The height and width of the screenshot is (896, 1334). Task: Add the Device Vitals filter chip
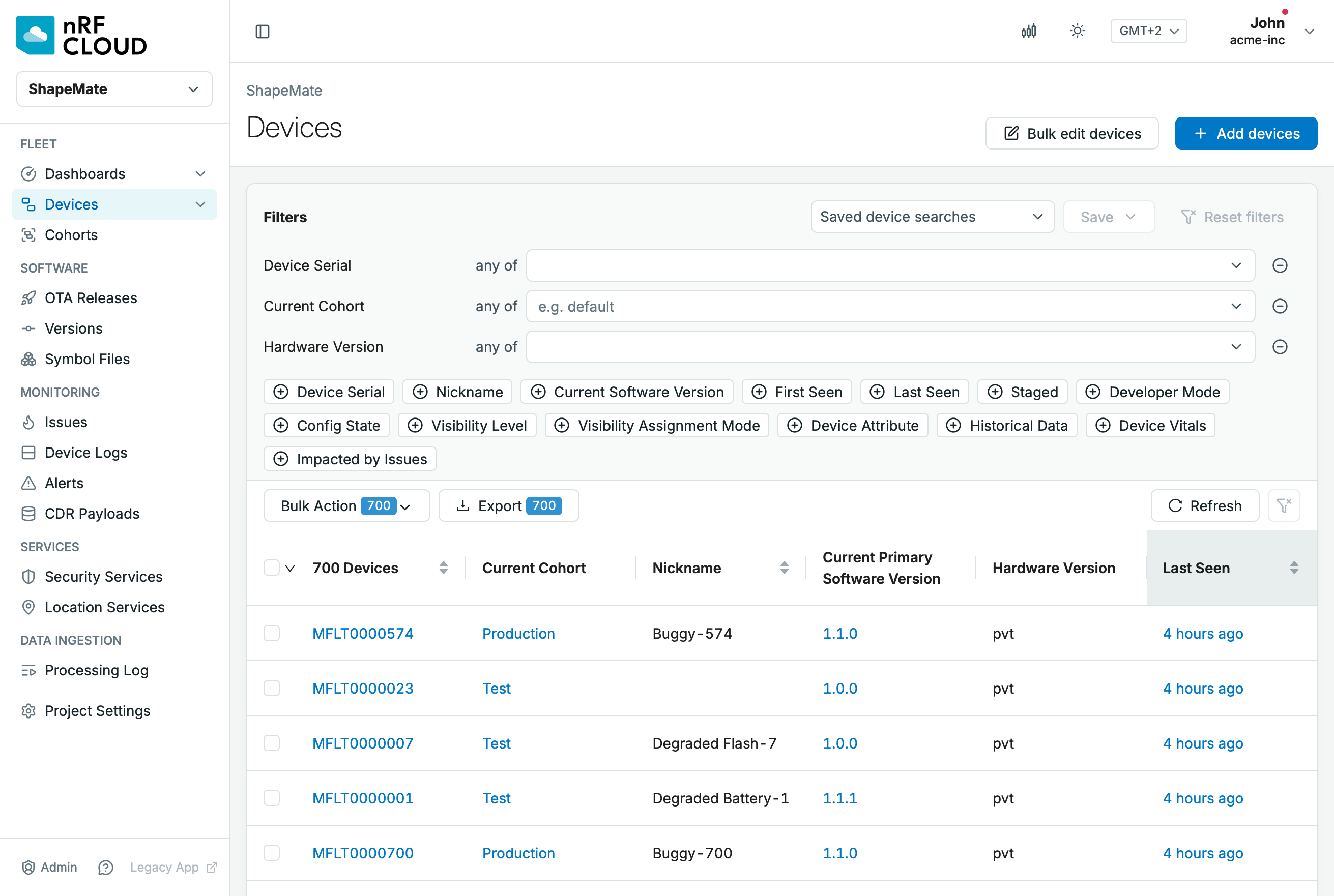[1150, 426]
